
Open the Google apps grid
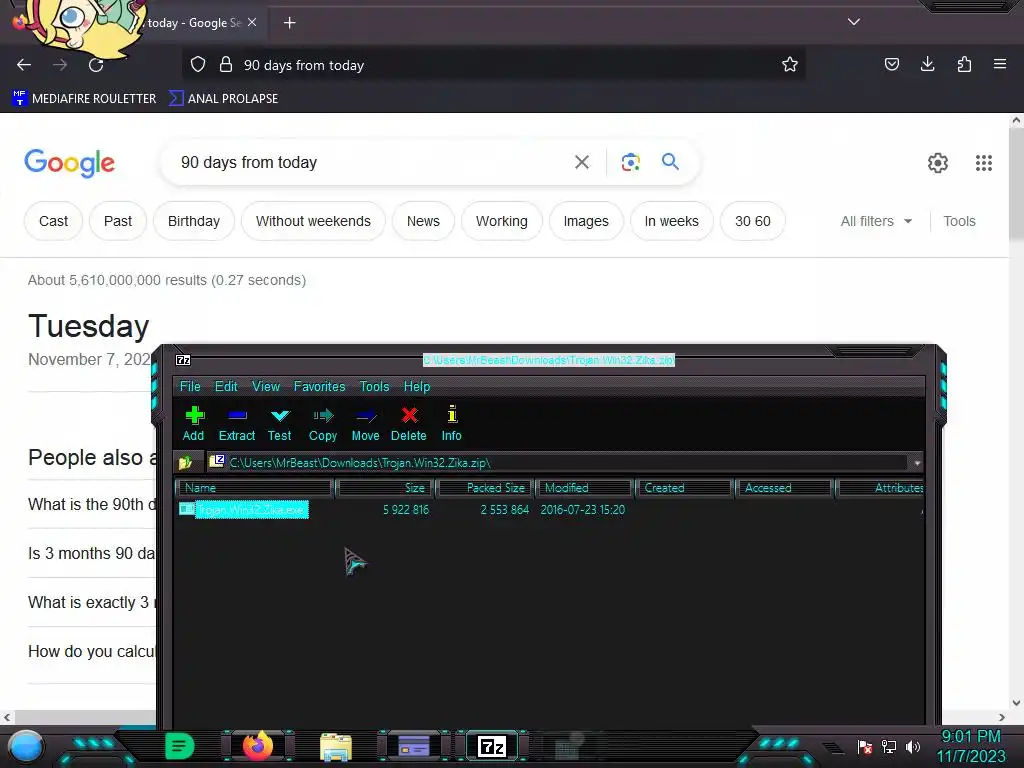click(984, 163)
